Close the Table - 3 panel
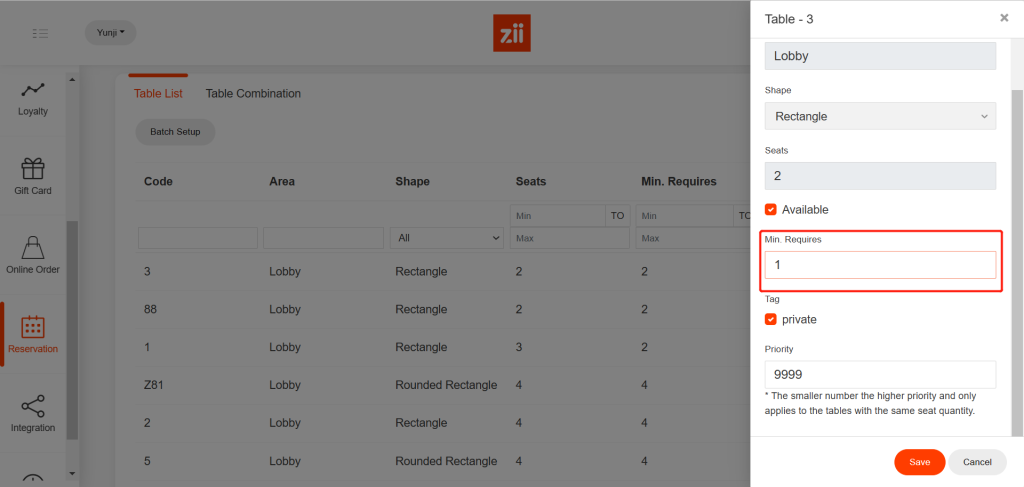 (1004, 18)
